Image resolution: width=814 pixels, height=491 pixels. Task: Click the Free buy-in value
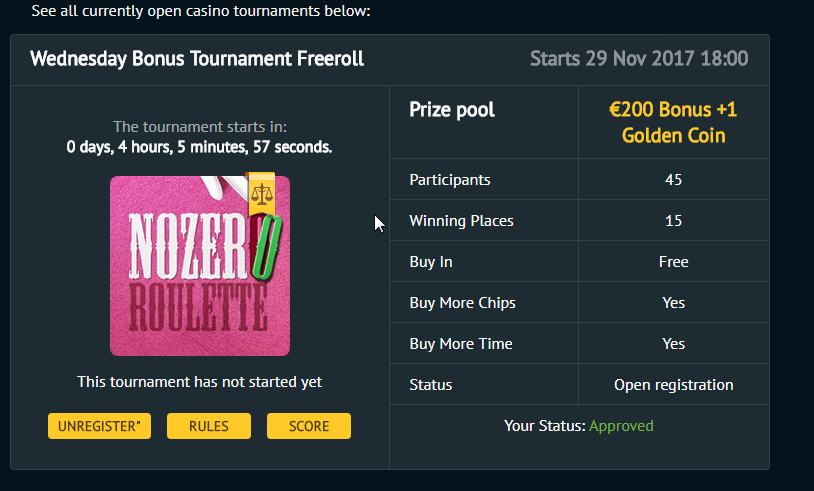(673, 262)
